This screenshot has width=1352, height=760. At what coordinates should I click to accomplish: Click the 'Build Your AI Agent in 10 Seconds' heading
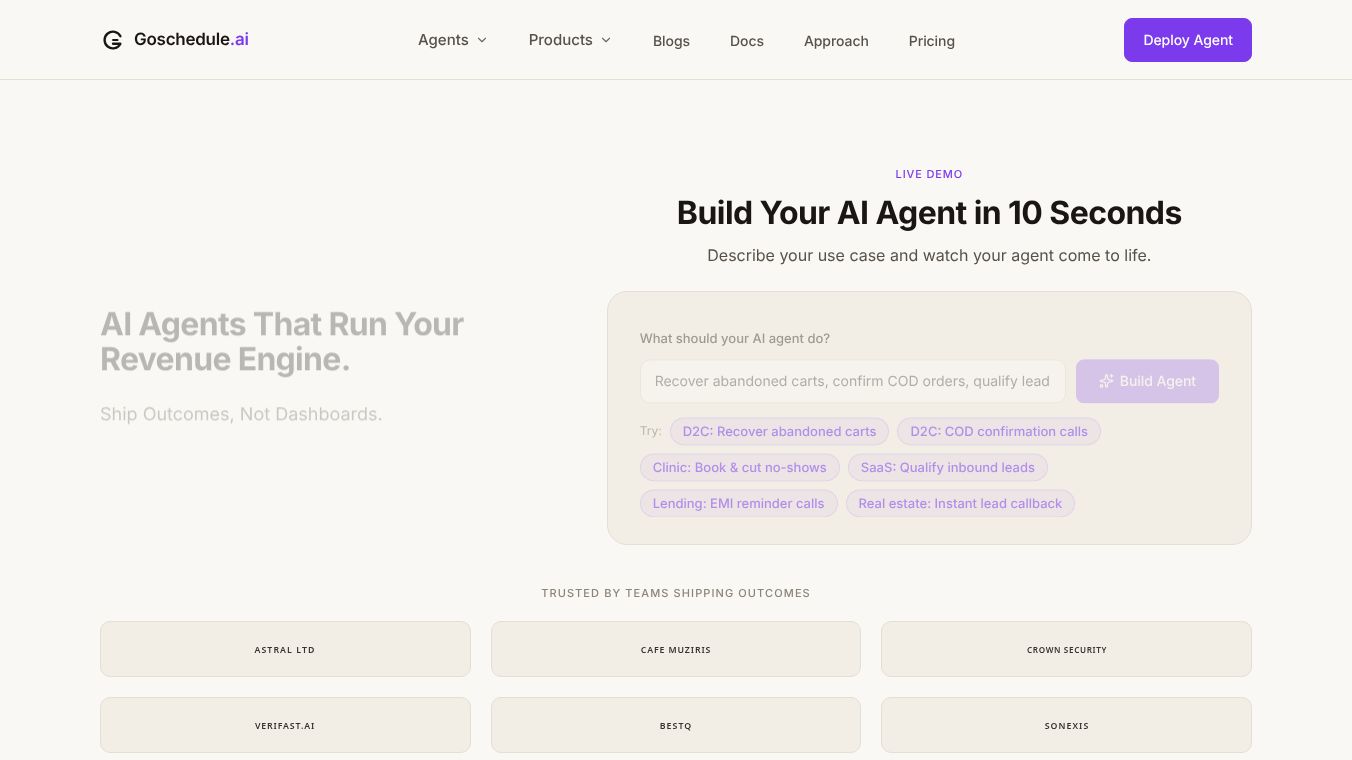929,213
